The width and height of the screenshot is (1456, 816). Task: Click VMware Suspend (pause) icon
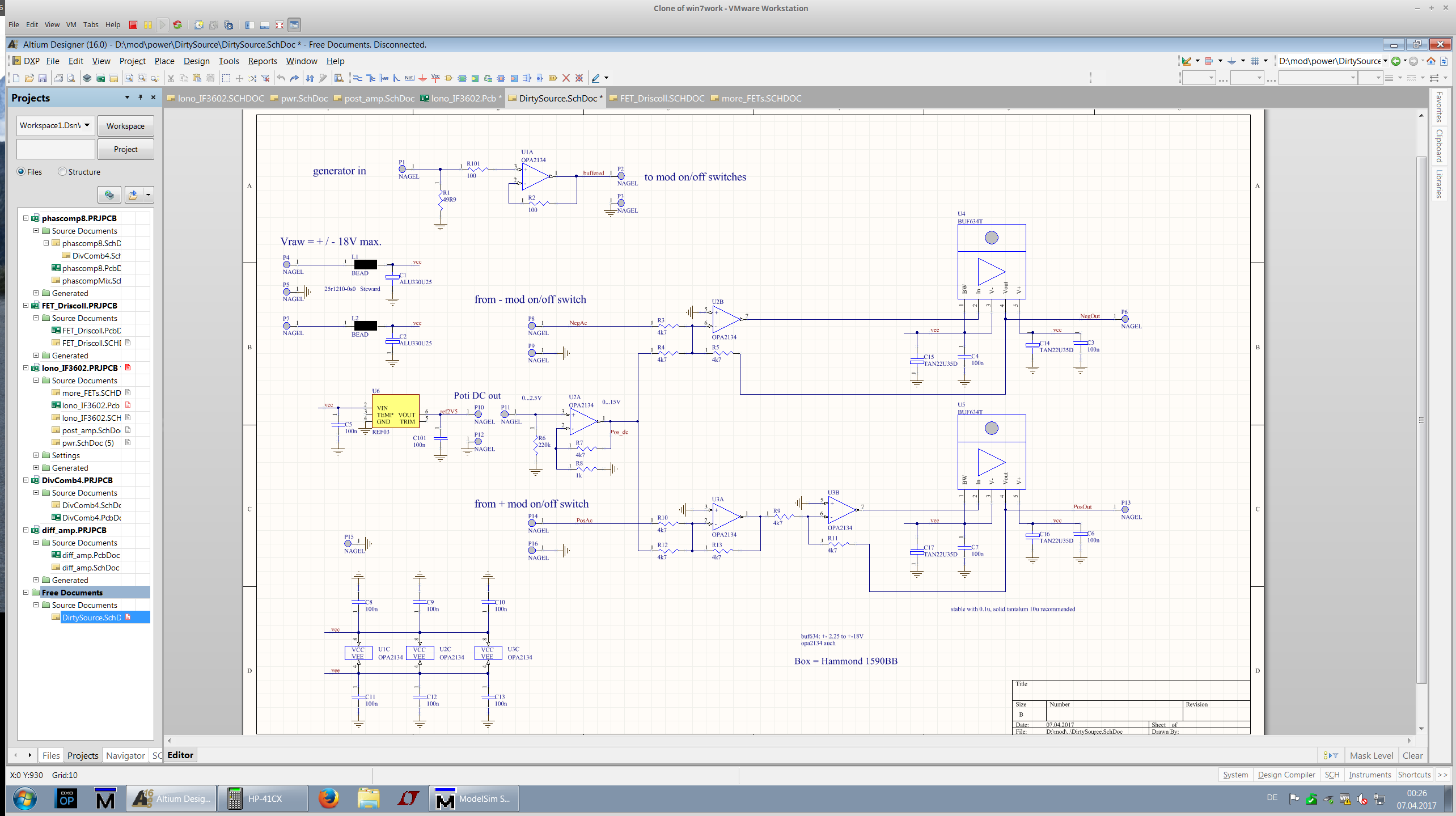[148, 25]
